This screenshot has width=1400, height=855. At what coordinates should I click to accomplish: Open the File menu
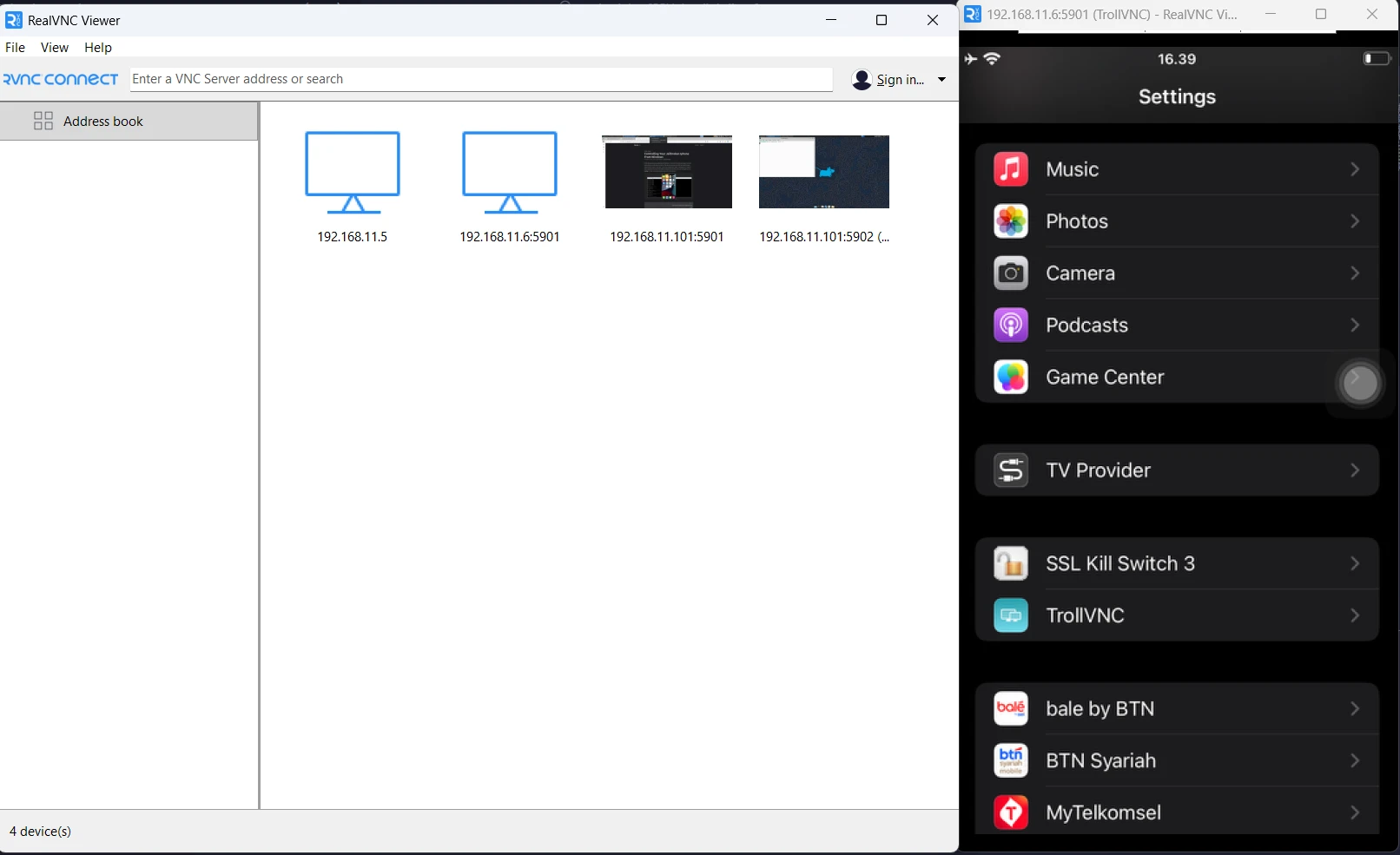[x=16, y=48]
